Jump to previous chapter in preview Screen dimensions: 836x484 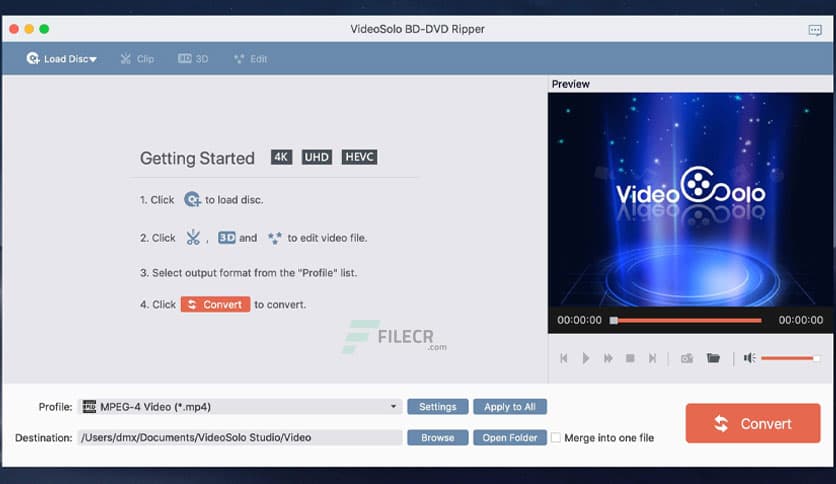[564, 358]
